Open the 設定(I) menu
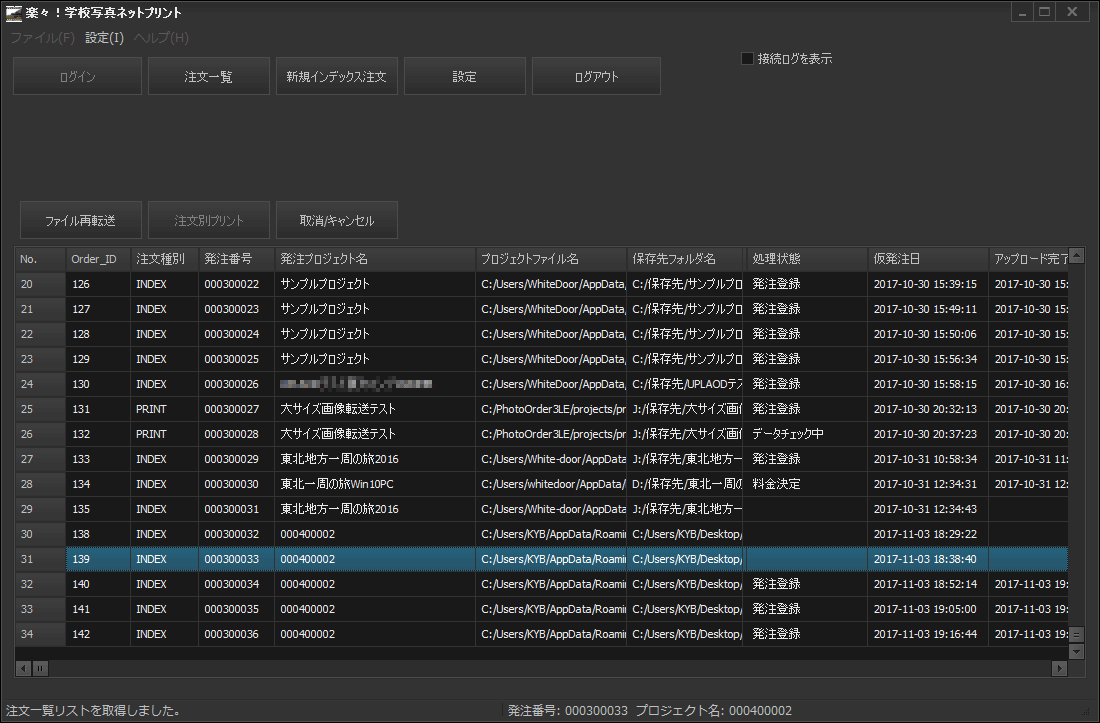Screen dimensions: 1100x723 click(104, 38)
